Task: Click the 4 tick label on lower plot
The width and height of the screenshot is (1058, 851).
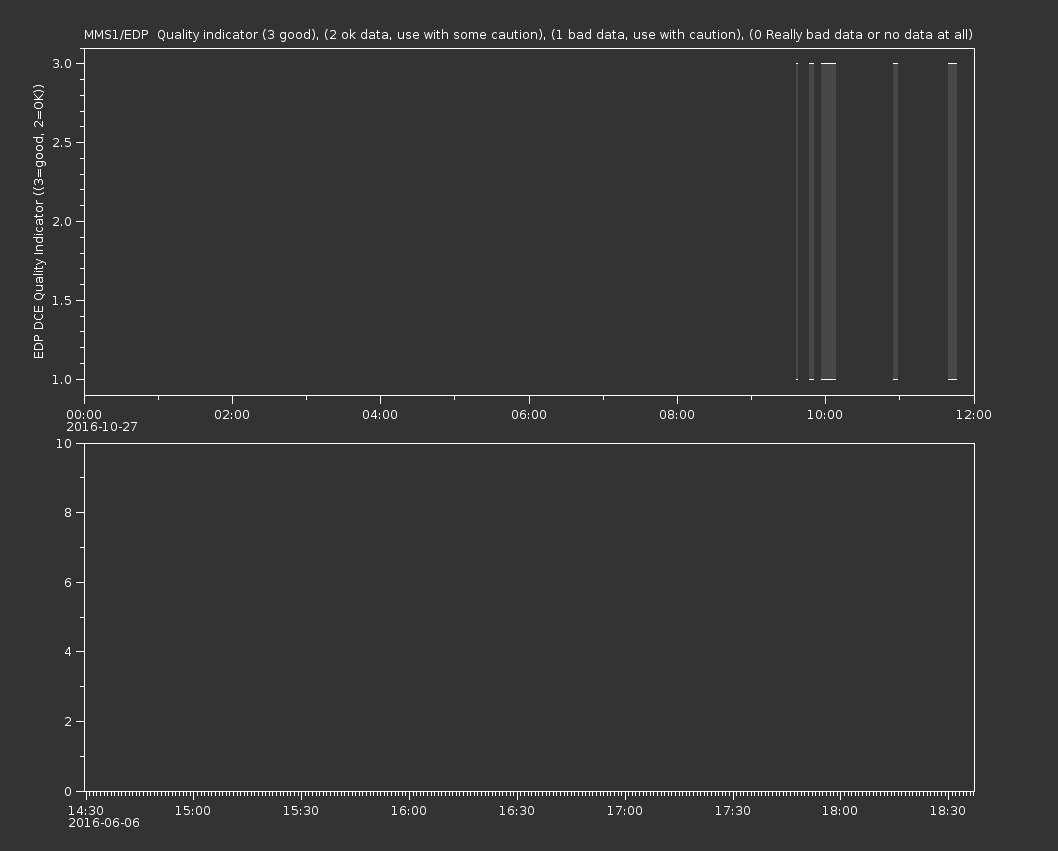Action: (68, 652)
